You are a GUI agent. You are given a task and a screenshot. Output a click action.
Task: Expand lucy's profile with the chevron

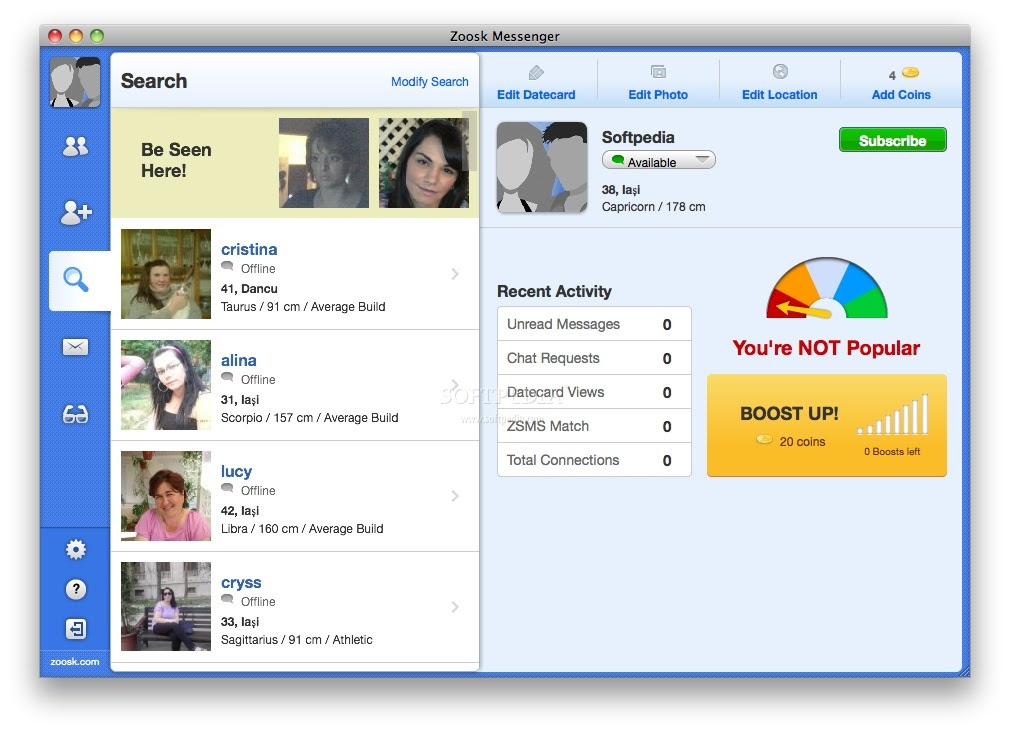pos(455,496)
